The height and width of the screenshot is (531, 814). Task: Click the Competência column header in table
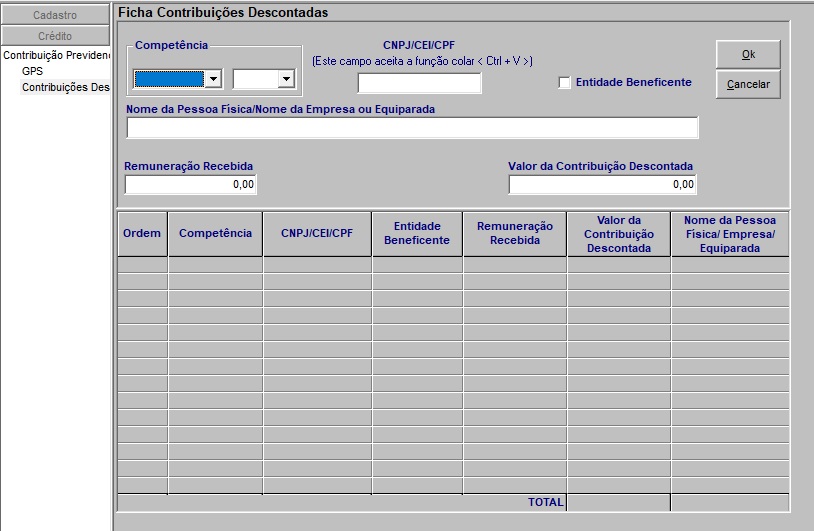[215, 233]
